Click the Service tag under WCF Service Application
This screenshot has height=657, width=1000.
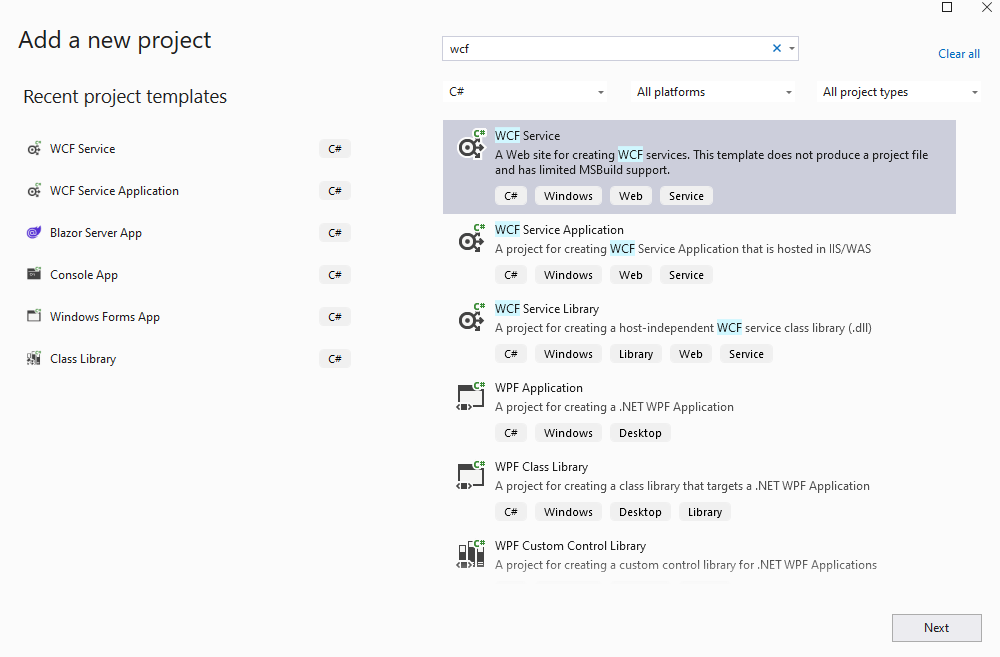tap(686, 275)
